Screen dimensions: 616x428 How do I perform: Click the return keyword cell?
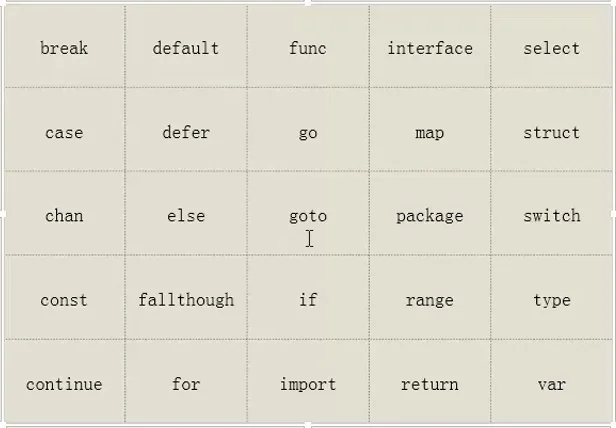pyautogui.click(x=430, y=381)
